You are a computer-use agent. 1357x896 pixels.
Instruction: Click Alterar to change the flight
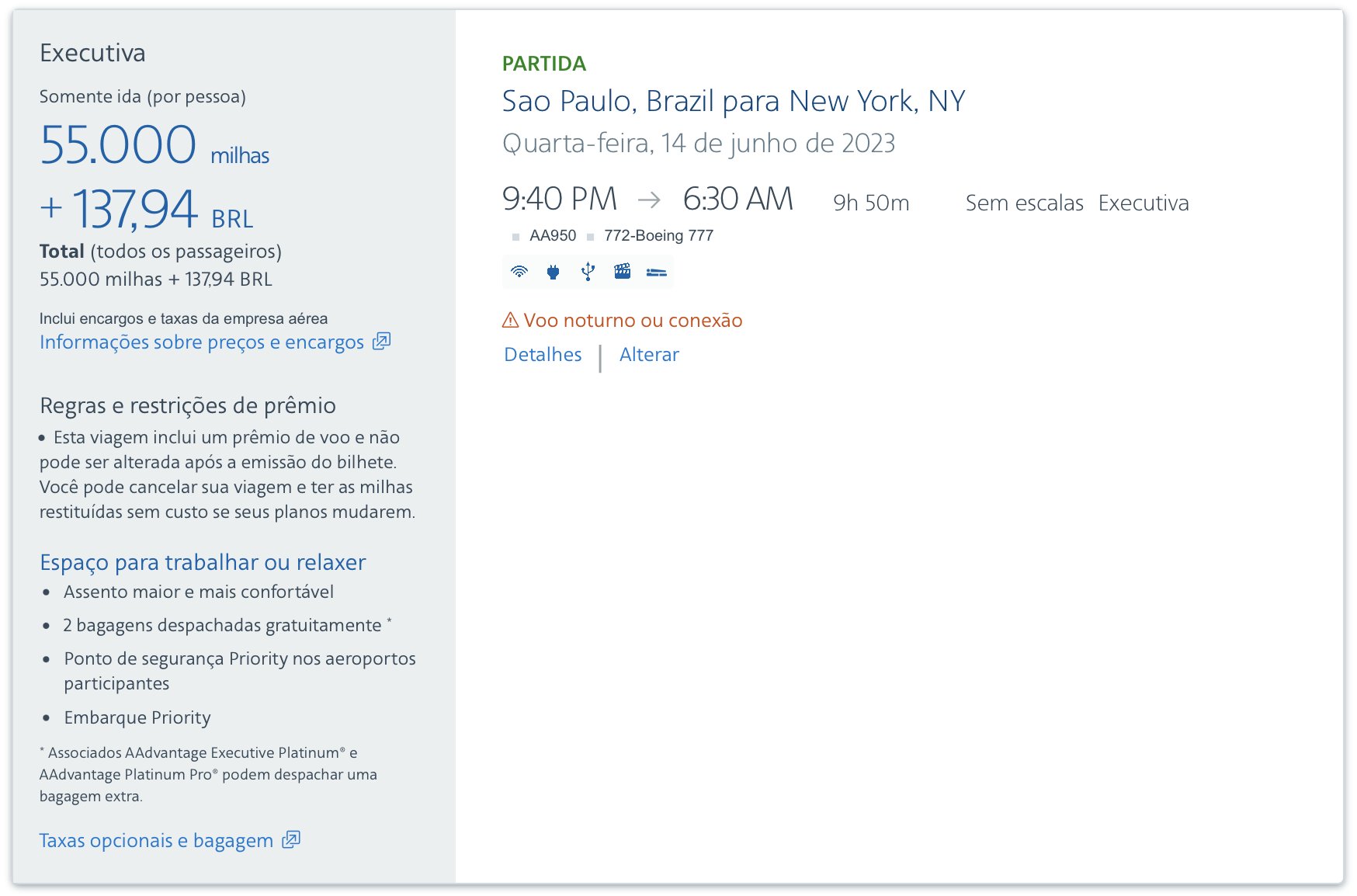coord(649,355)
